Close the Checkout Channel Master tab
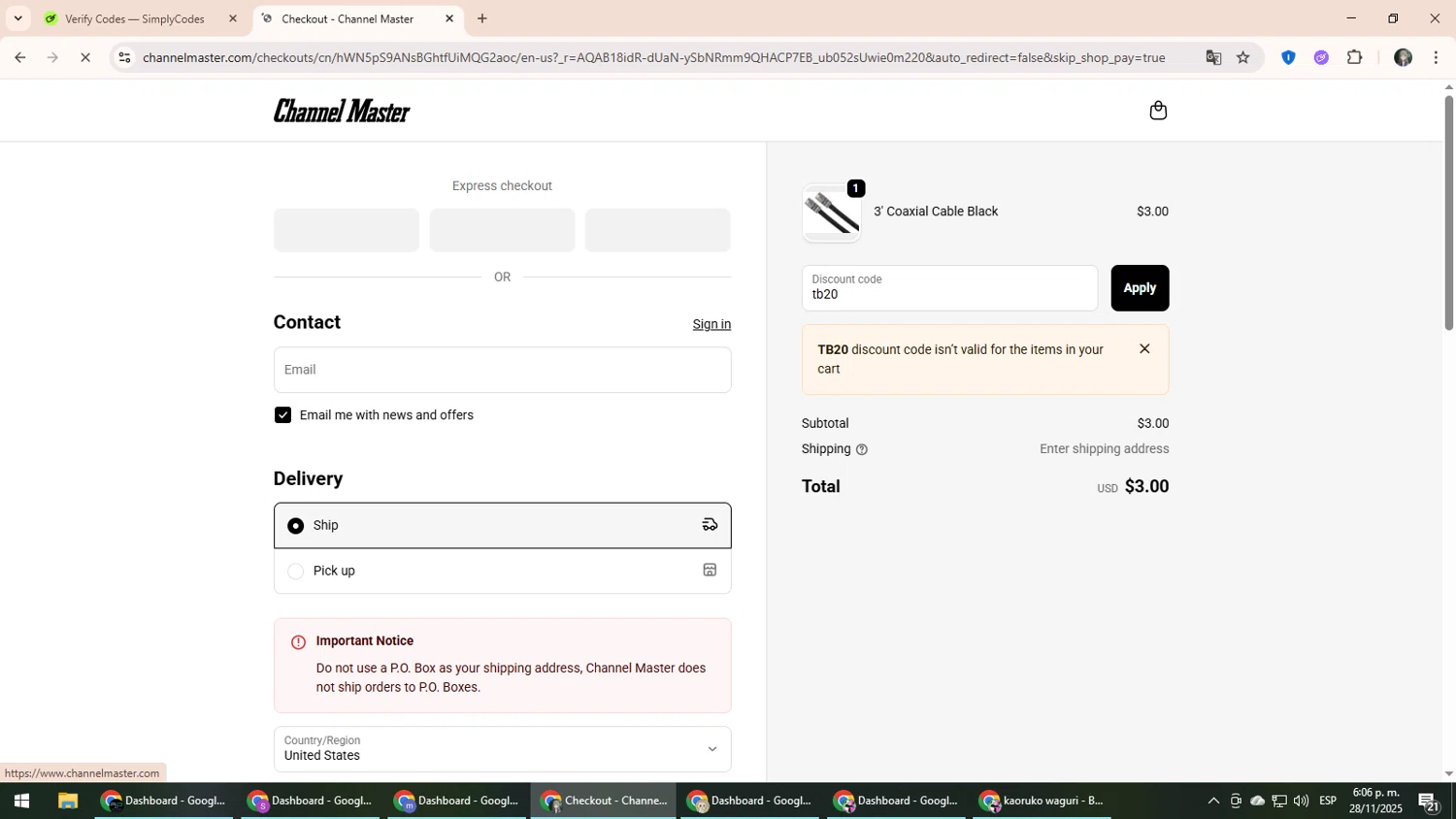The image size is (1456, 819). [449, 18]
